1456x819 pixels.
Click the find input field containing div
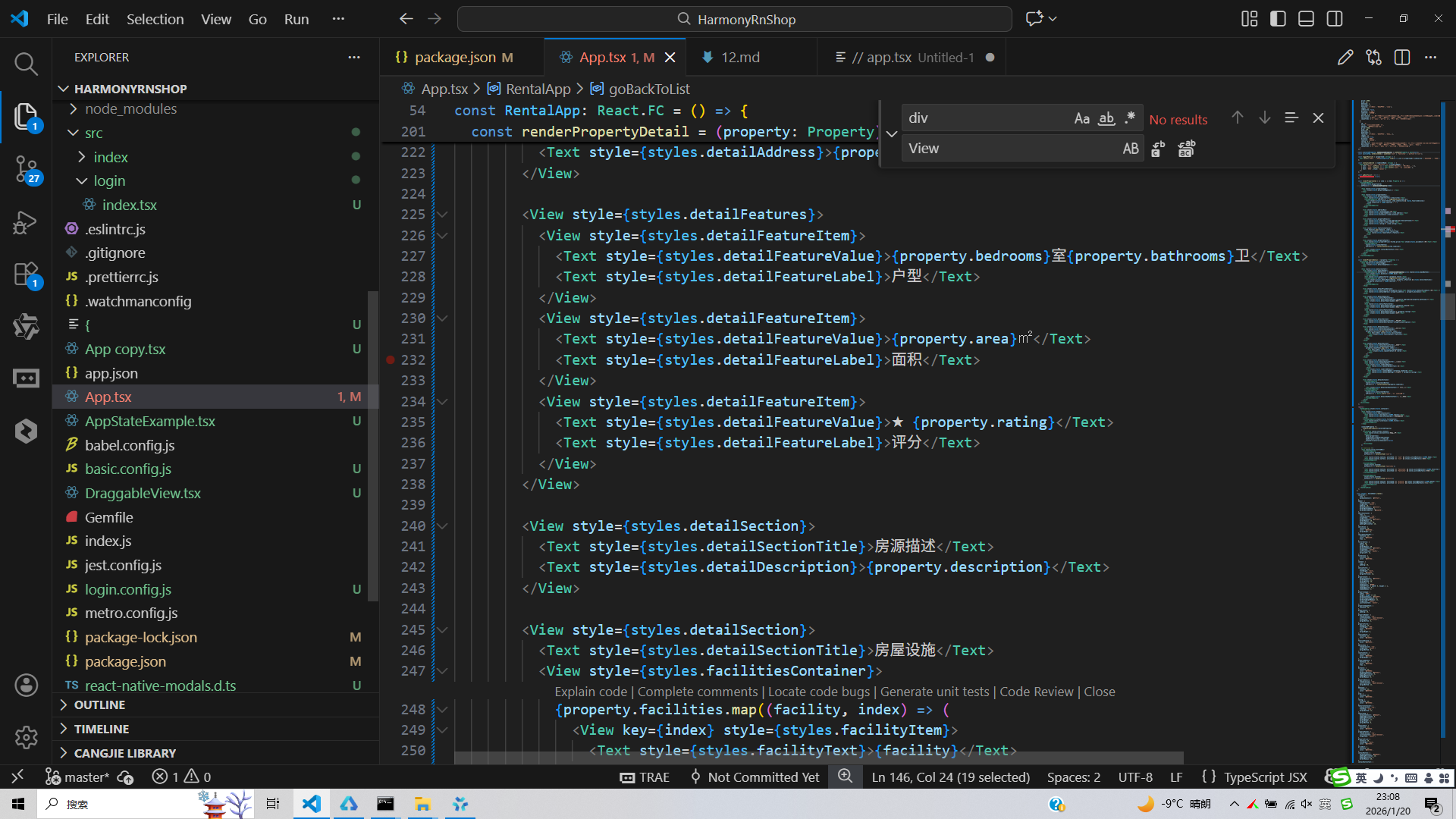986,118
